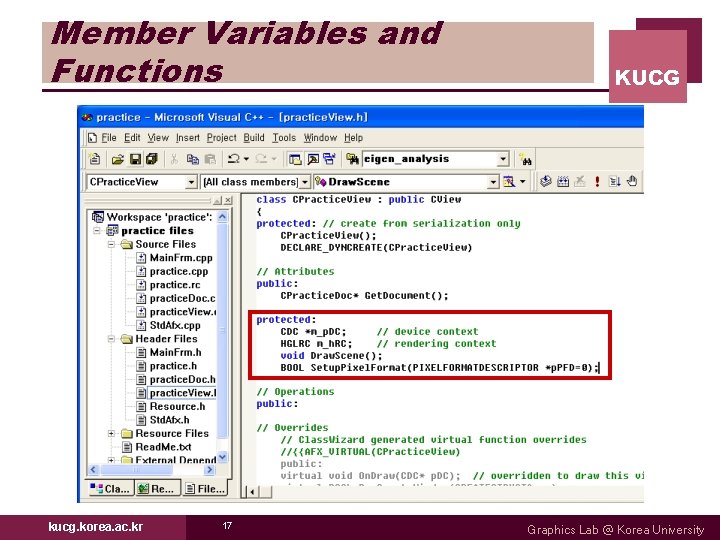Open the Edit menu
The width and height of the screenshot is (720, 540).
(132, 138)
